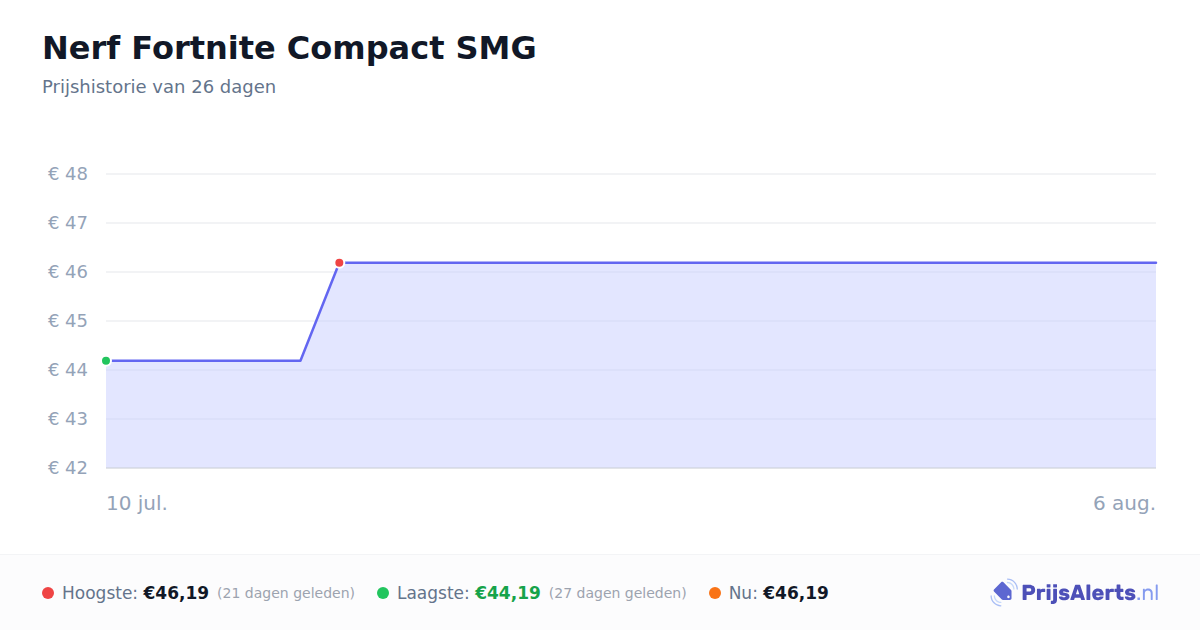Click the € 42 axis label
This screenshot has width=1200, height=630.
click(x=68, y=468)
